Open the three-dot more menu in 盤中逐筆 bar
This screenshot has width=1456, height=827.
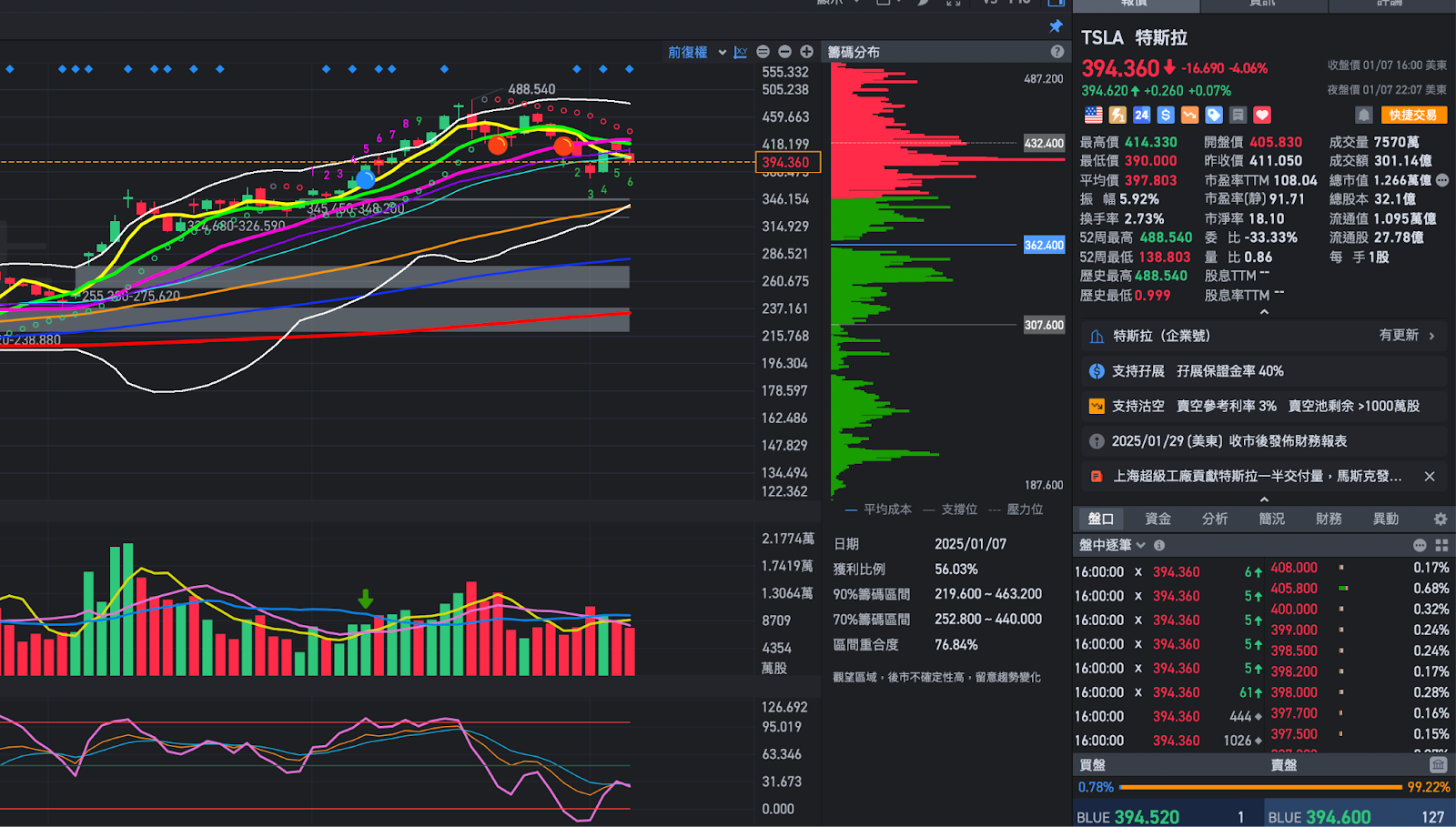1420,545
